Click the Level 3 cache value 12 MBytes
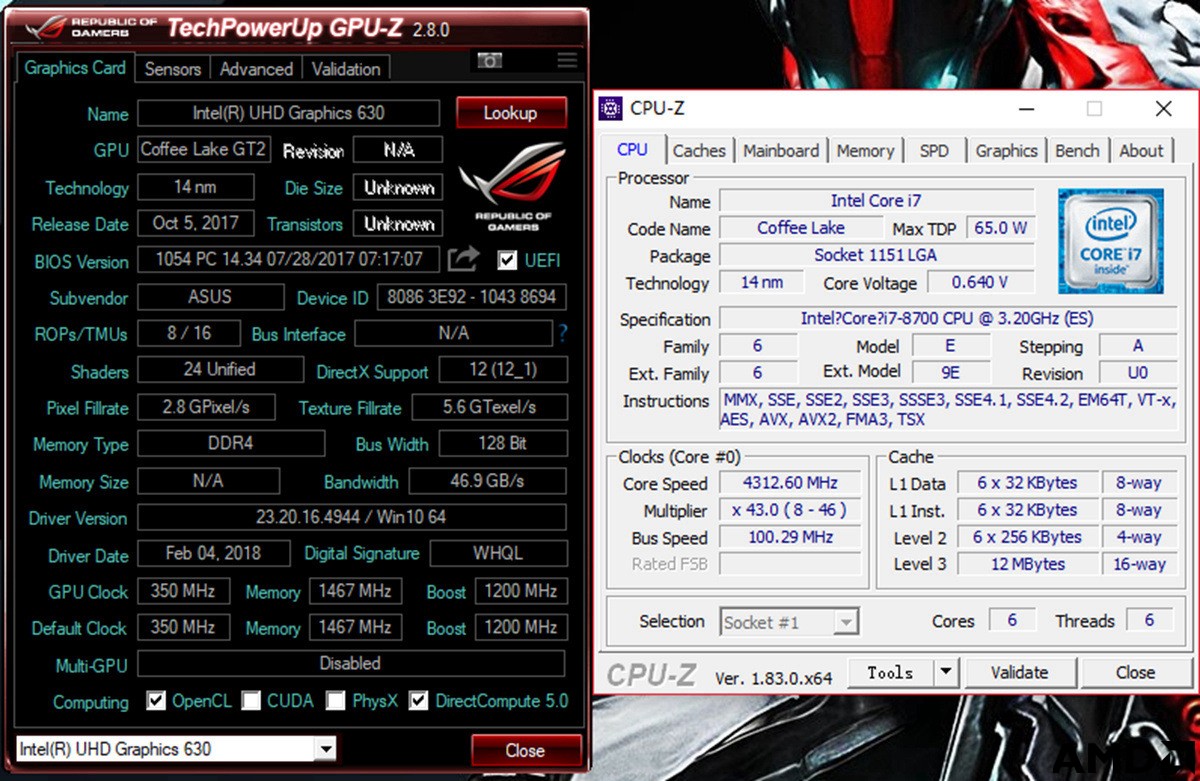The height and width of the screenshot is (781, 1200). pyautogui.click(x=1027, y=564)
